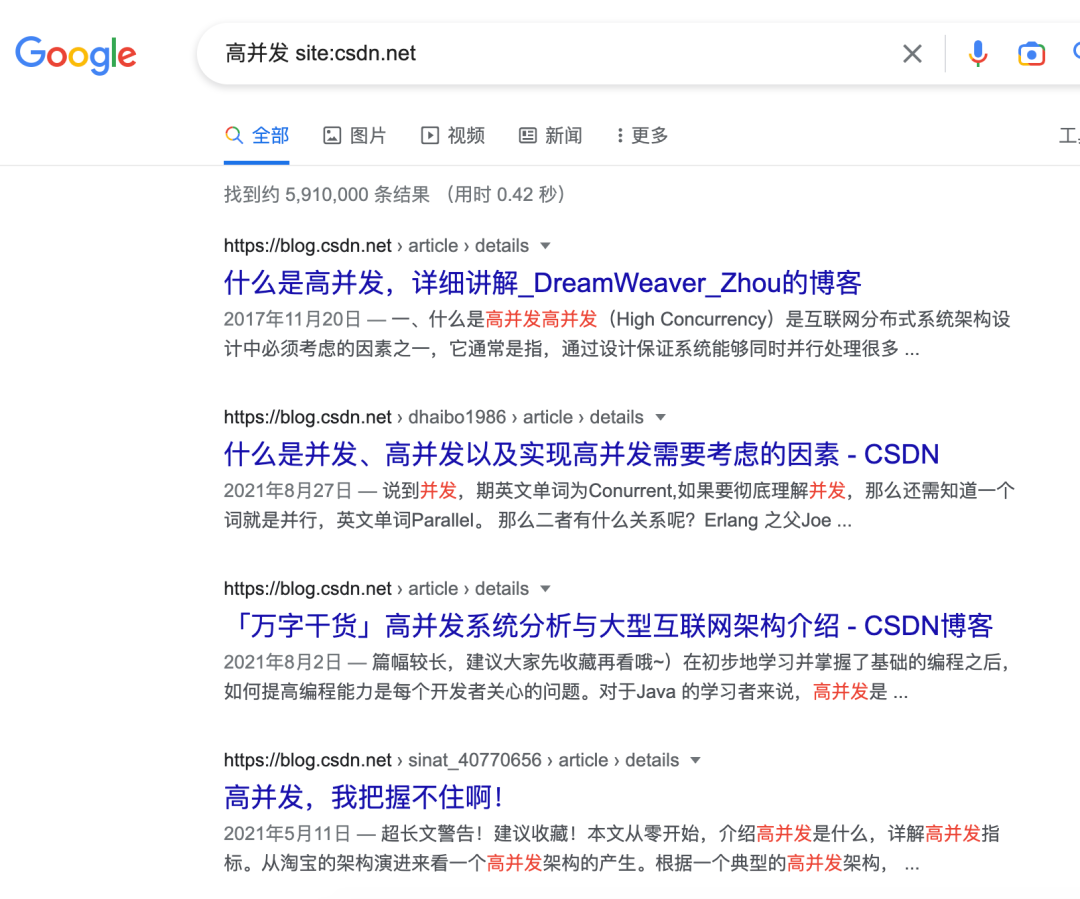Click the URL breadcrumb containing dhaibo1986
The width and height of the screenshot is (1080, 899).
pos(433,417)
